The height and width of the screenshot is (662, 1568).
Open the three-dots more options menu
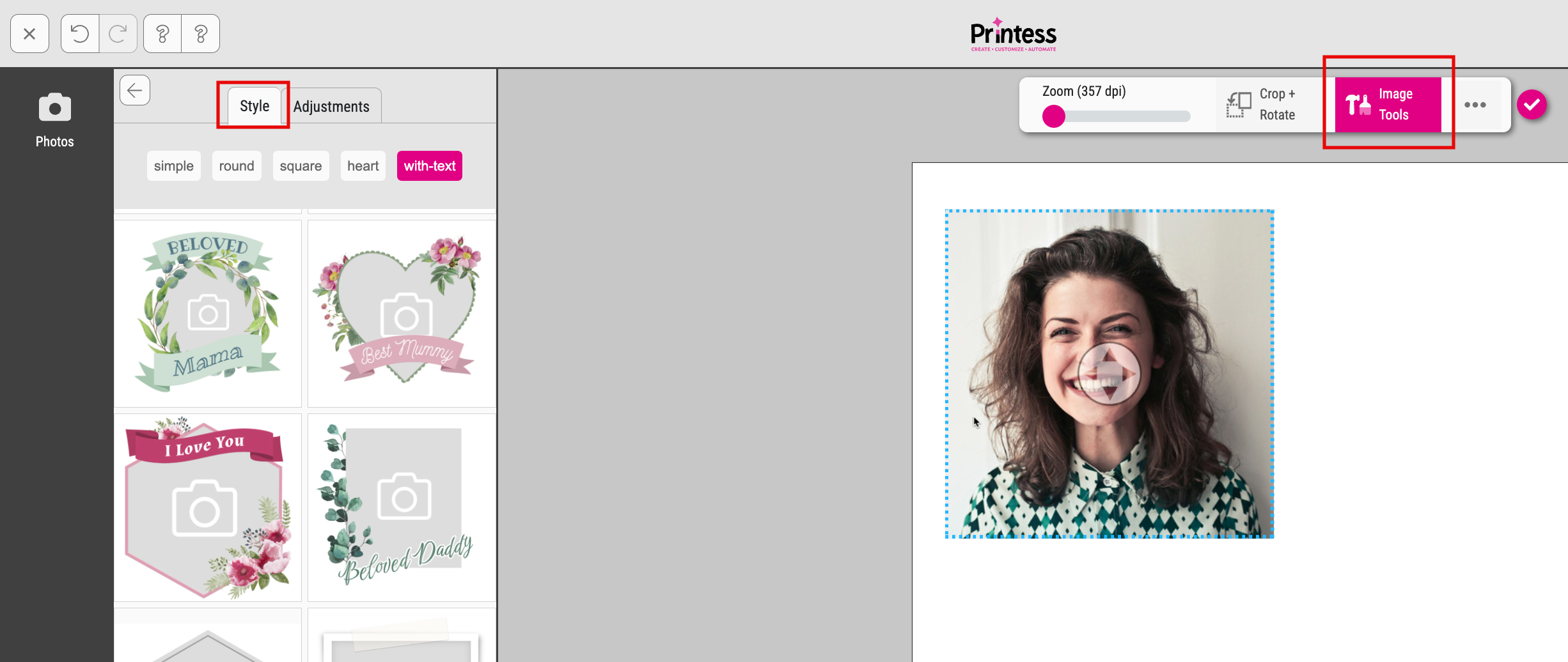1475,105
